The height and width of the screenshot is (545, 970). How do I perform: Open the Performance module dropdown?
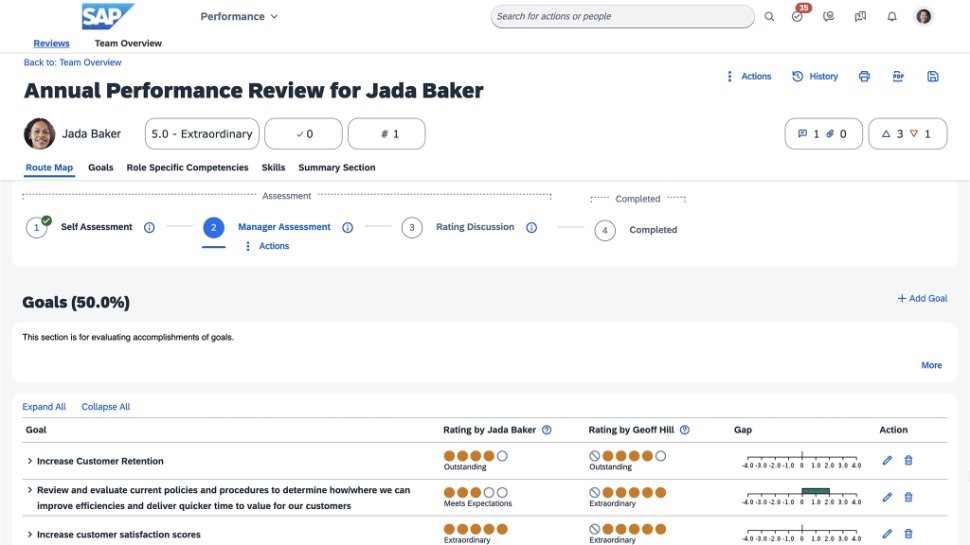tap(239, 17)
